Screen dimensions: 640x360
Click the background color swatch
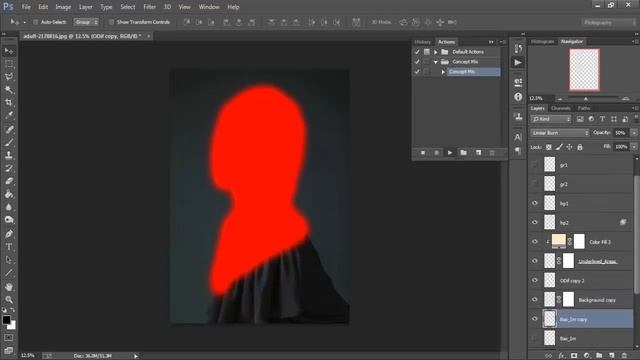pyautogui.click(x=12, y=326)
